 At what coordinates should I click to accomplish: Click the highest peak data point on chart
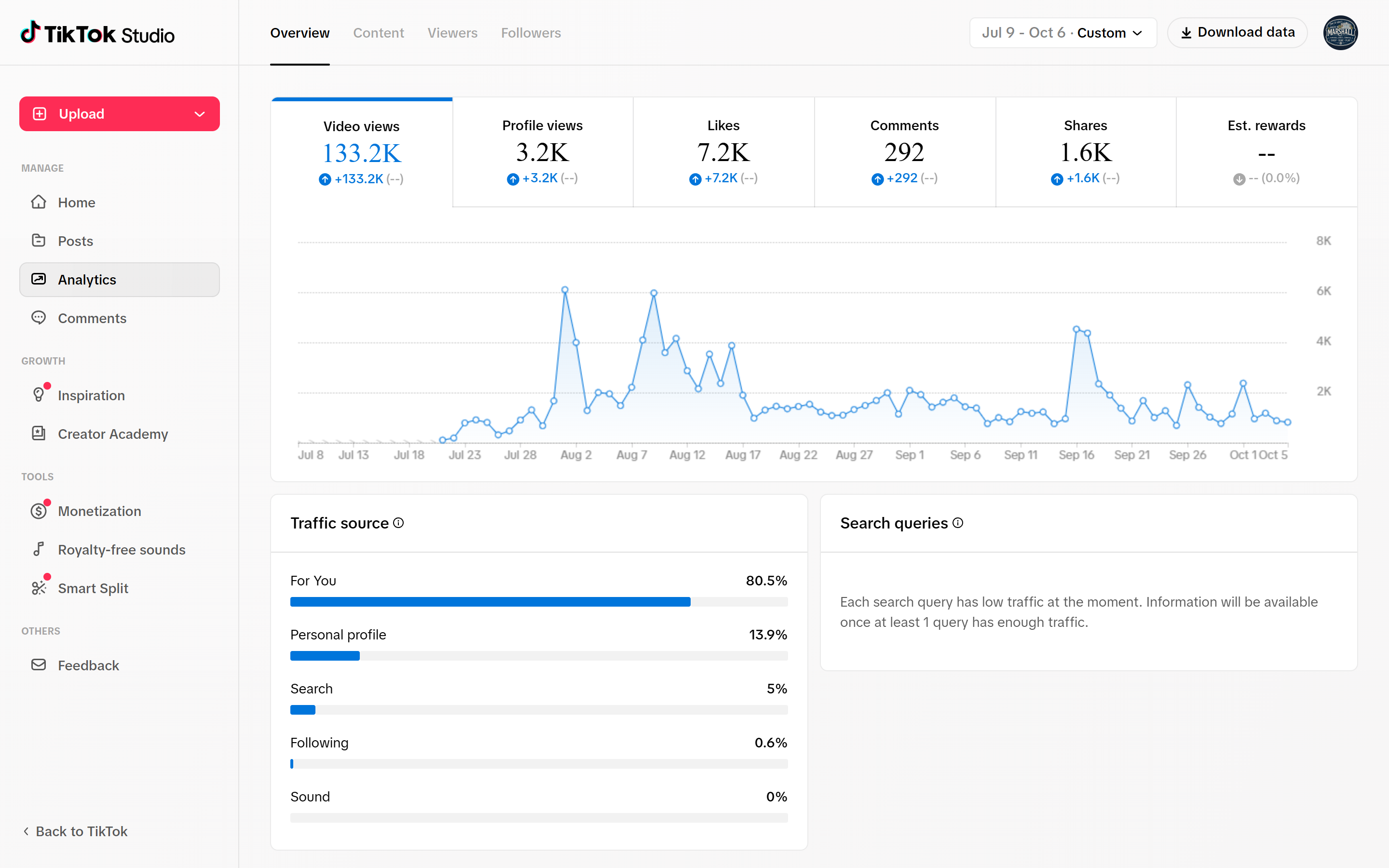click(x=565, y=290)
